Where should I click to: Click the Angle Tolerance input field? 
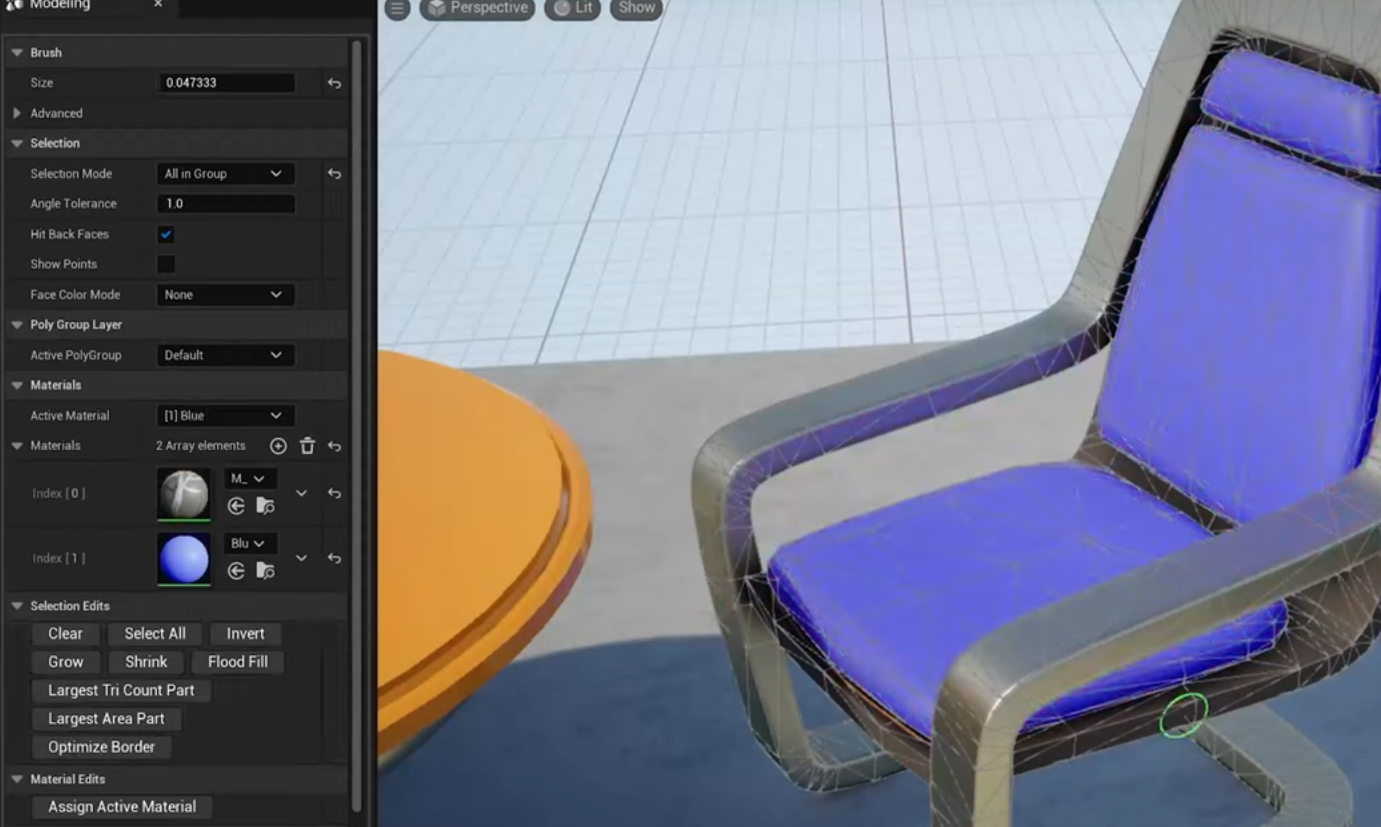click(225, 204)
